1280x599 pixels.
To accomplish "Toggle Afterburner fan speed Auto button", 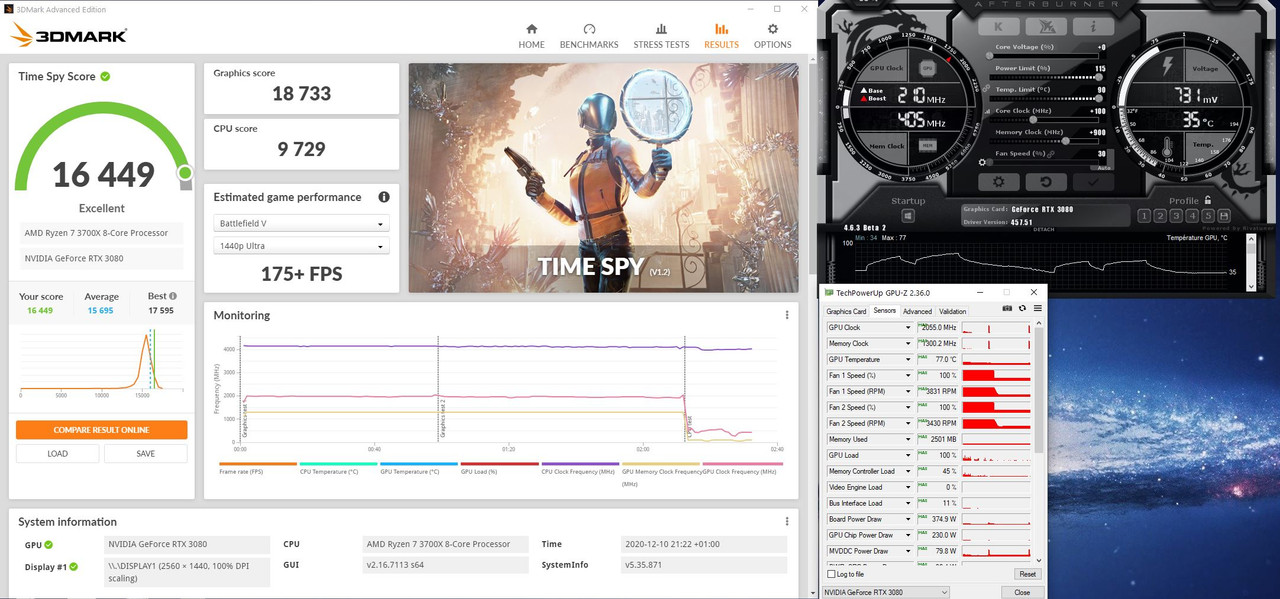I will (1103, 167).
